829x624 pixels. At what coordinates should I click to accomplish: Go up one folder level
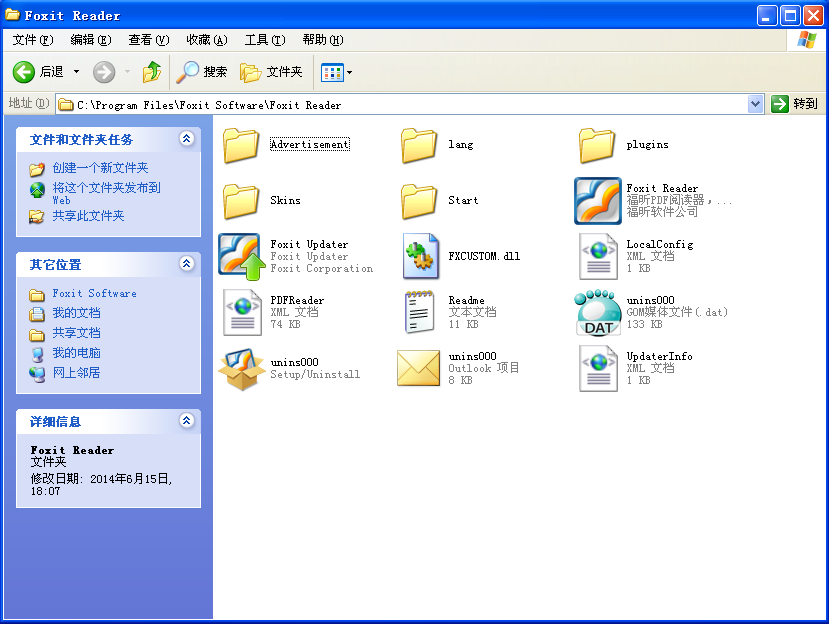pos(152,72)
